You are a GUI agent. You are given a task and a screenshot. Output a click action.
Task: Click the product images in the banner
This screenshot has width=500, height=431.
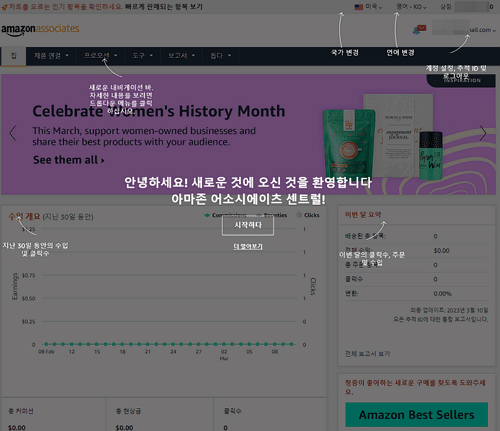[x=382, y=137]
